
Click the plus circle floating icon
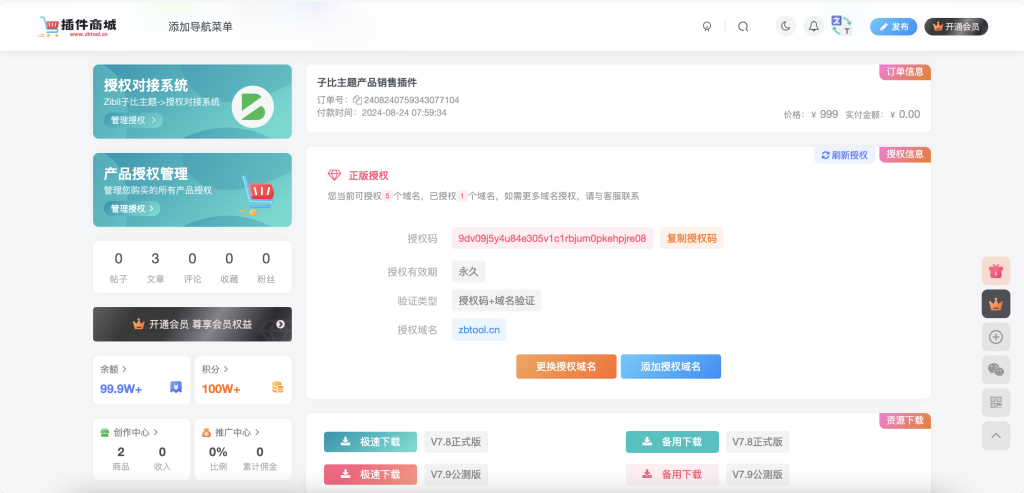click(996, 337)
